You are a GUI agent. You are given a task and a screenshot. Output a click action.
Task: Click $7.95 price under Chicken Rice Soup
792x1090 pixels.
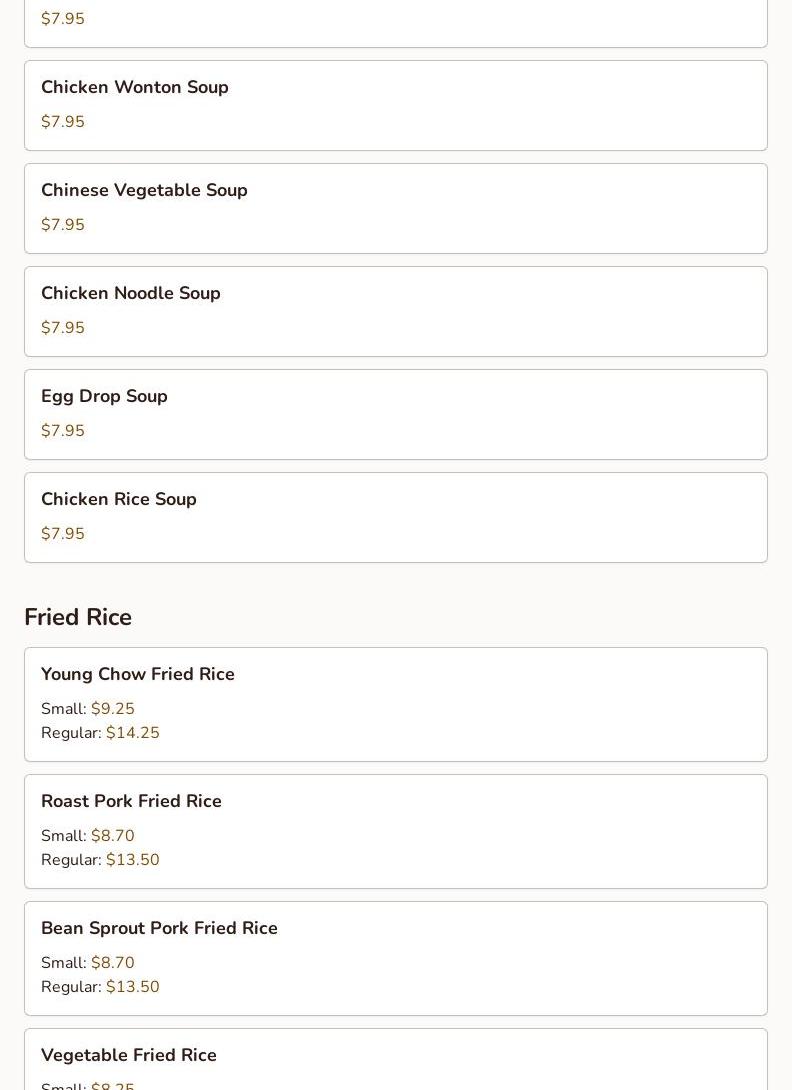(x=63, y=534)
